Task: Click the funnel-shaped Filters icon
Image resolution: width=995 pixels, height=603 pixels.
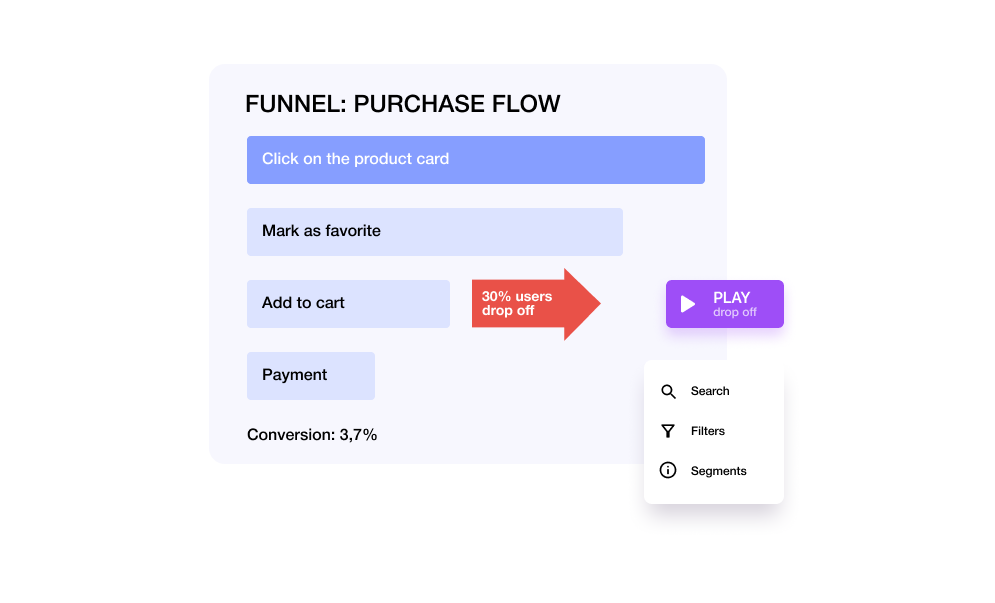Action: click(x=669, y=431)
